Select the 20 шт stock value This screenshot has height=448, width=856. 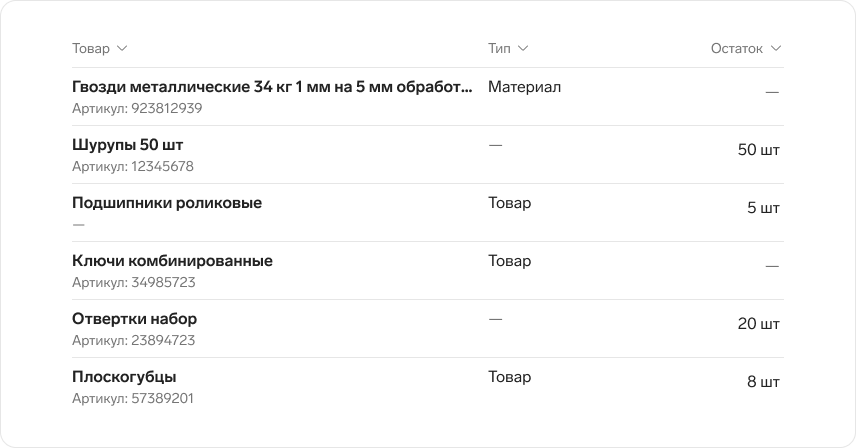[758, 324]
